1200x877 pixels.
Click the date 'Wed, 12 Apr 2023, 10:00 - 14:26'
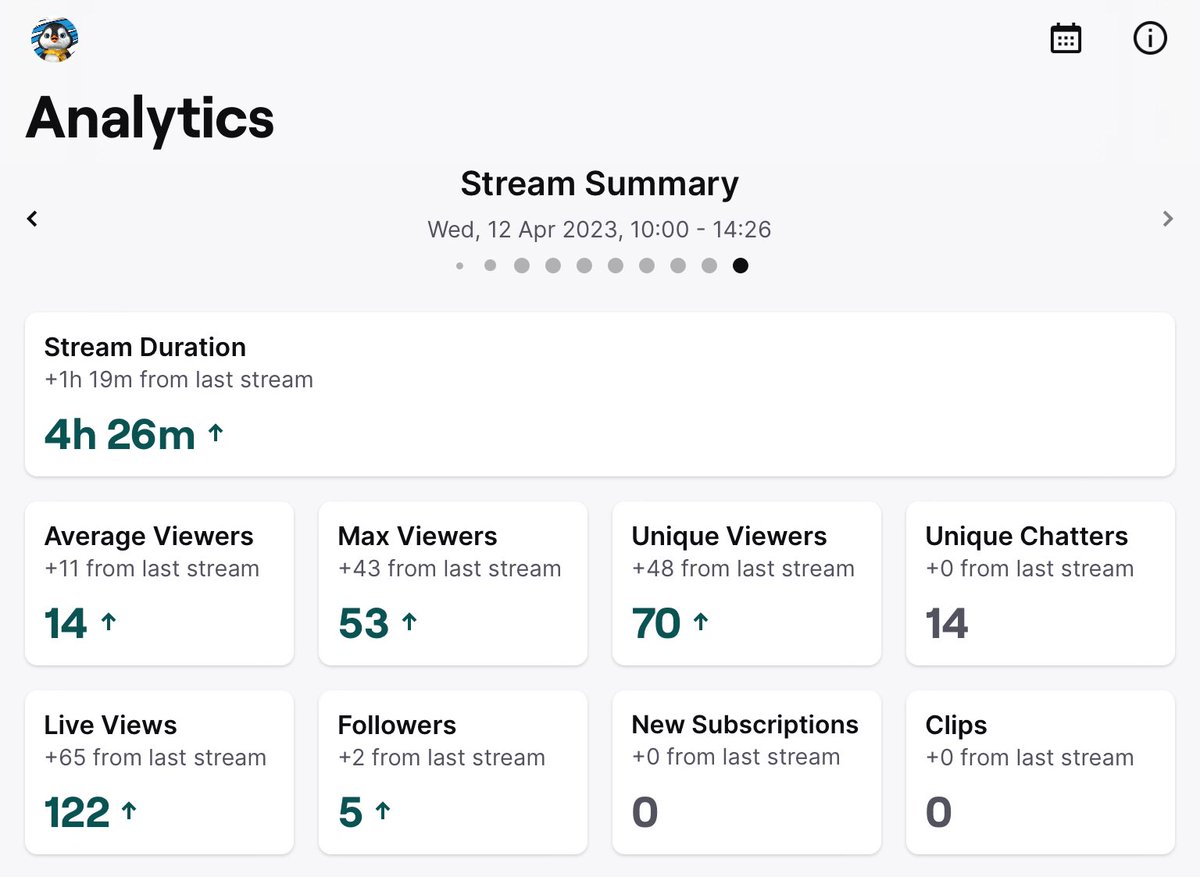[x=600, y=229]
